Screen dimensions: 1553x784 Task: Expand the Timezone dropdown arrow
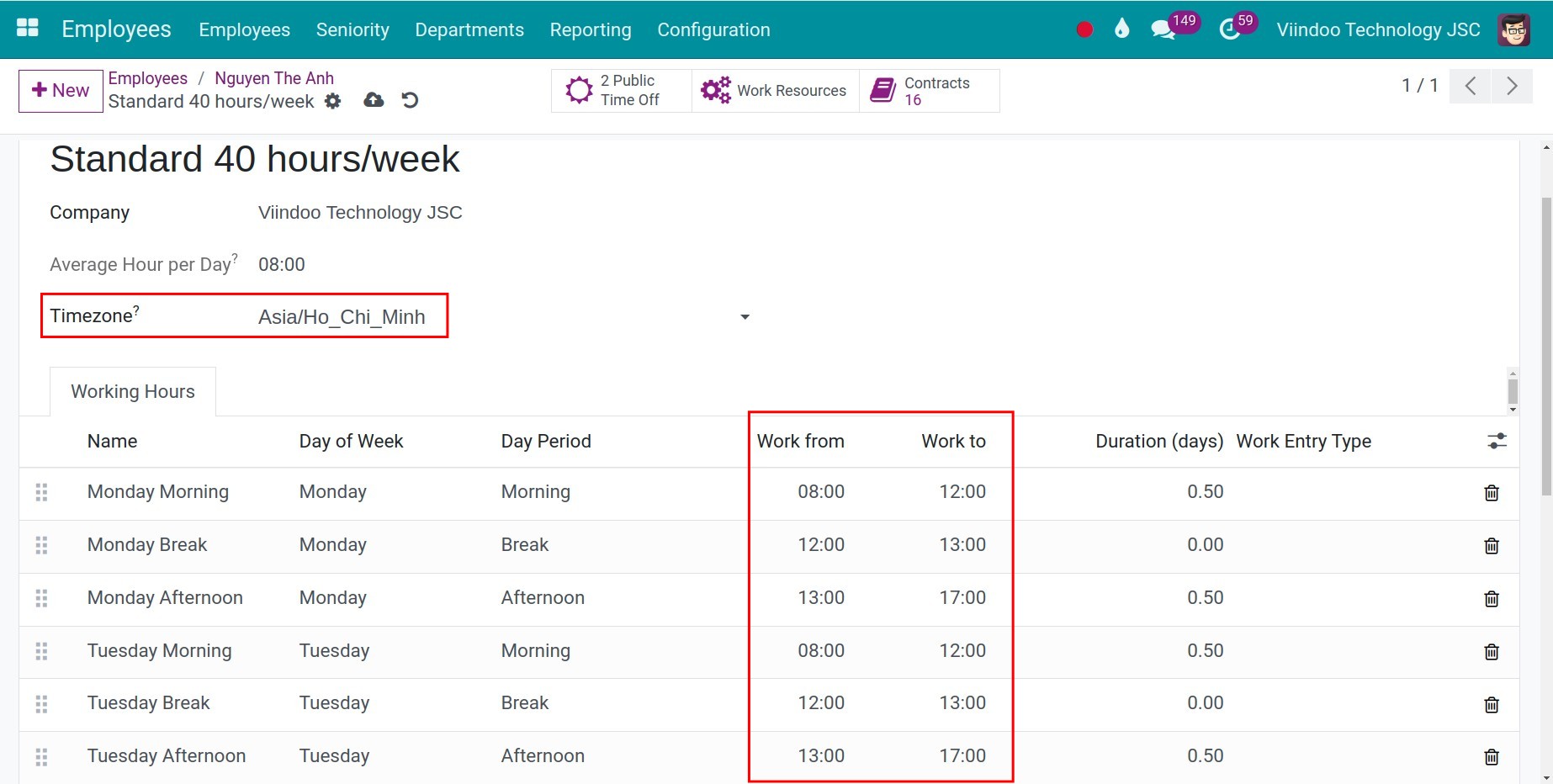coord(745,317)
